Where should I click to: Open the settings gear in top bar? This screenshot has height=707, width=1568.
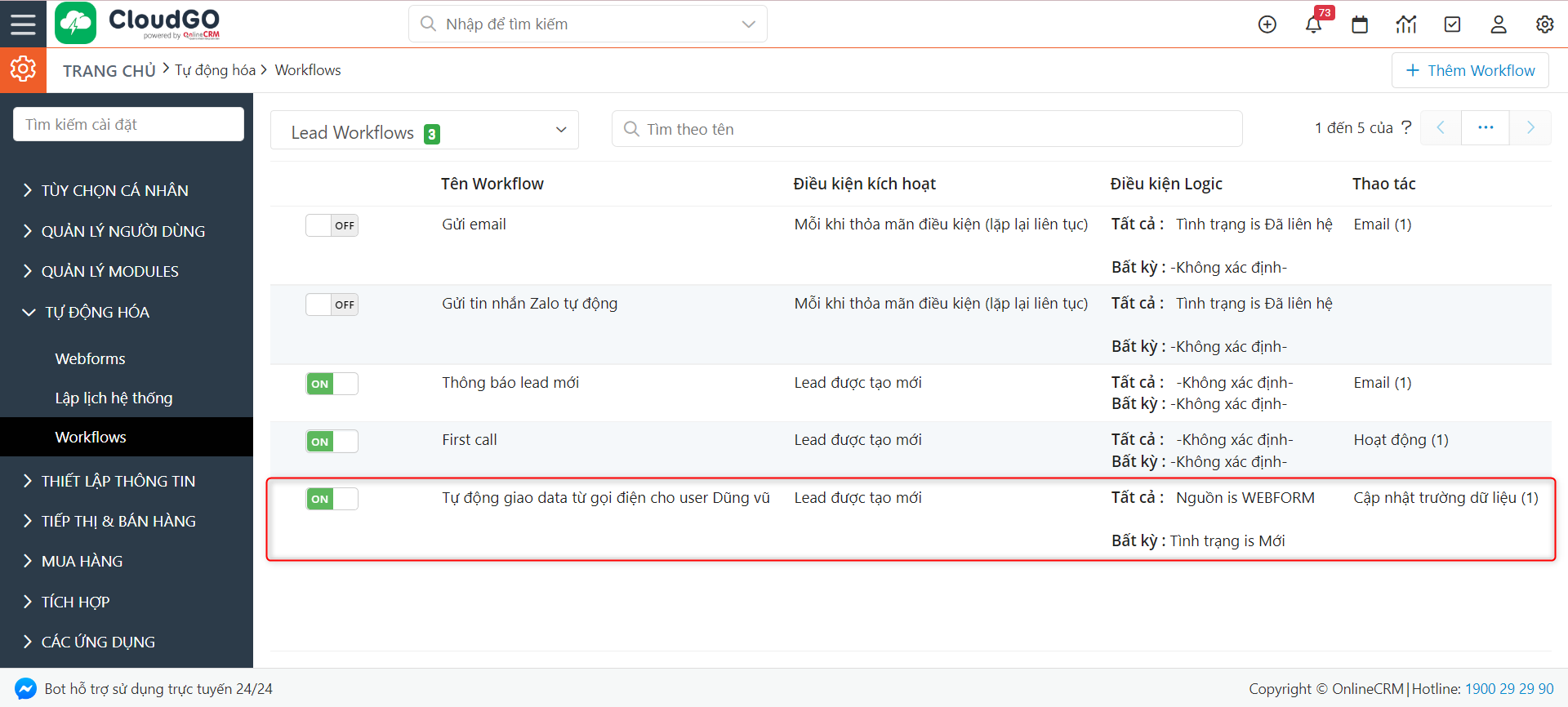coord(1544,24)
